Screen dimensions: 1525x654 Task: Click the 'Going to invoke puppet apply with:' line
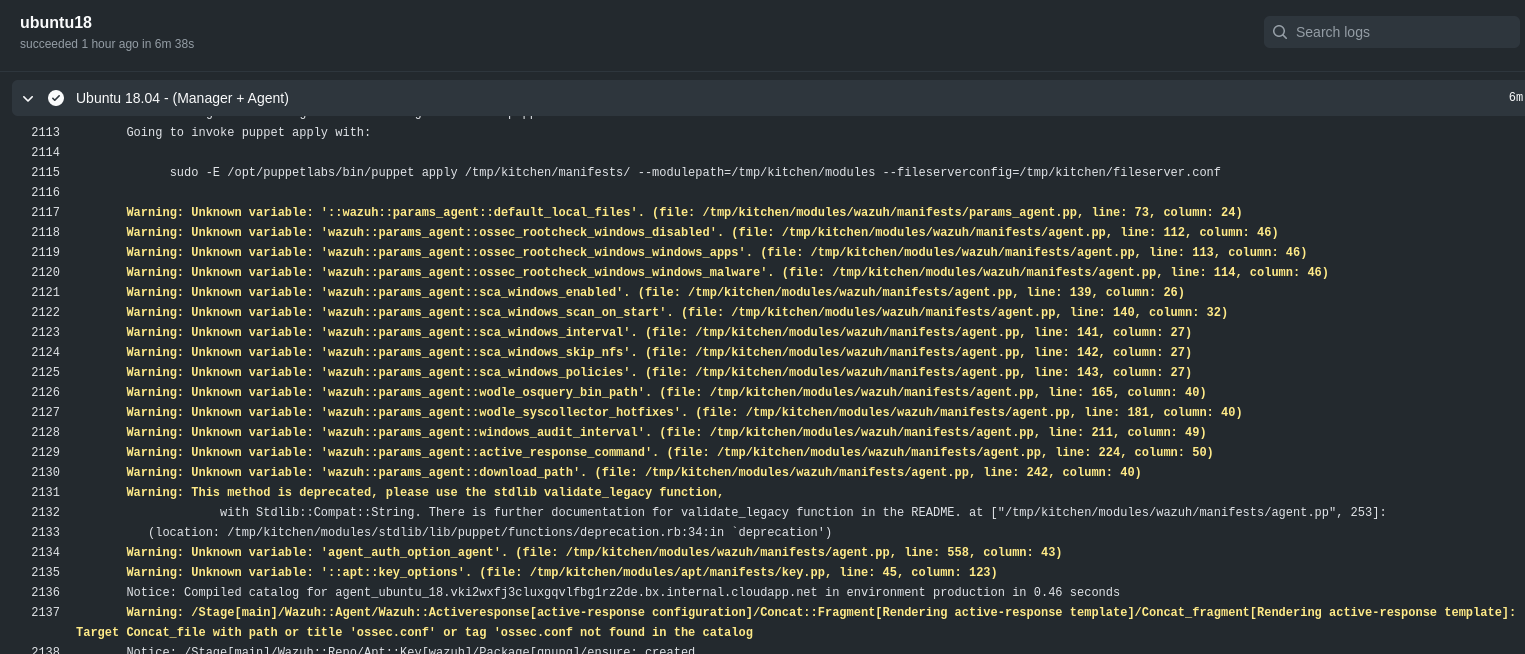point(248,133)
